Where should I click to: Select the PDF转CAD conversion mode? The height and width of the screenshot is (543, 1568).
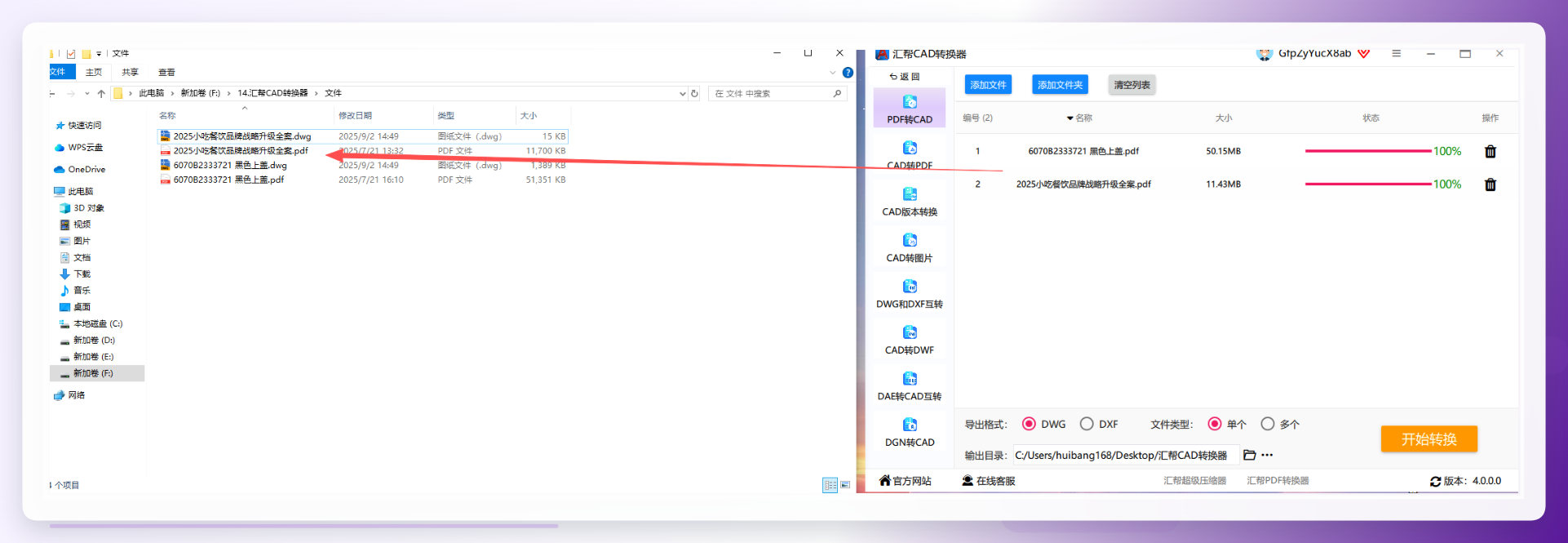click(x=909, y=109)
